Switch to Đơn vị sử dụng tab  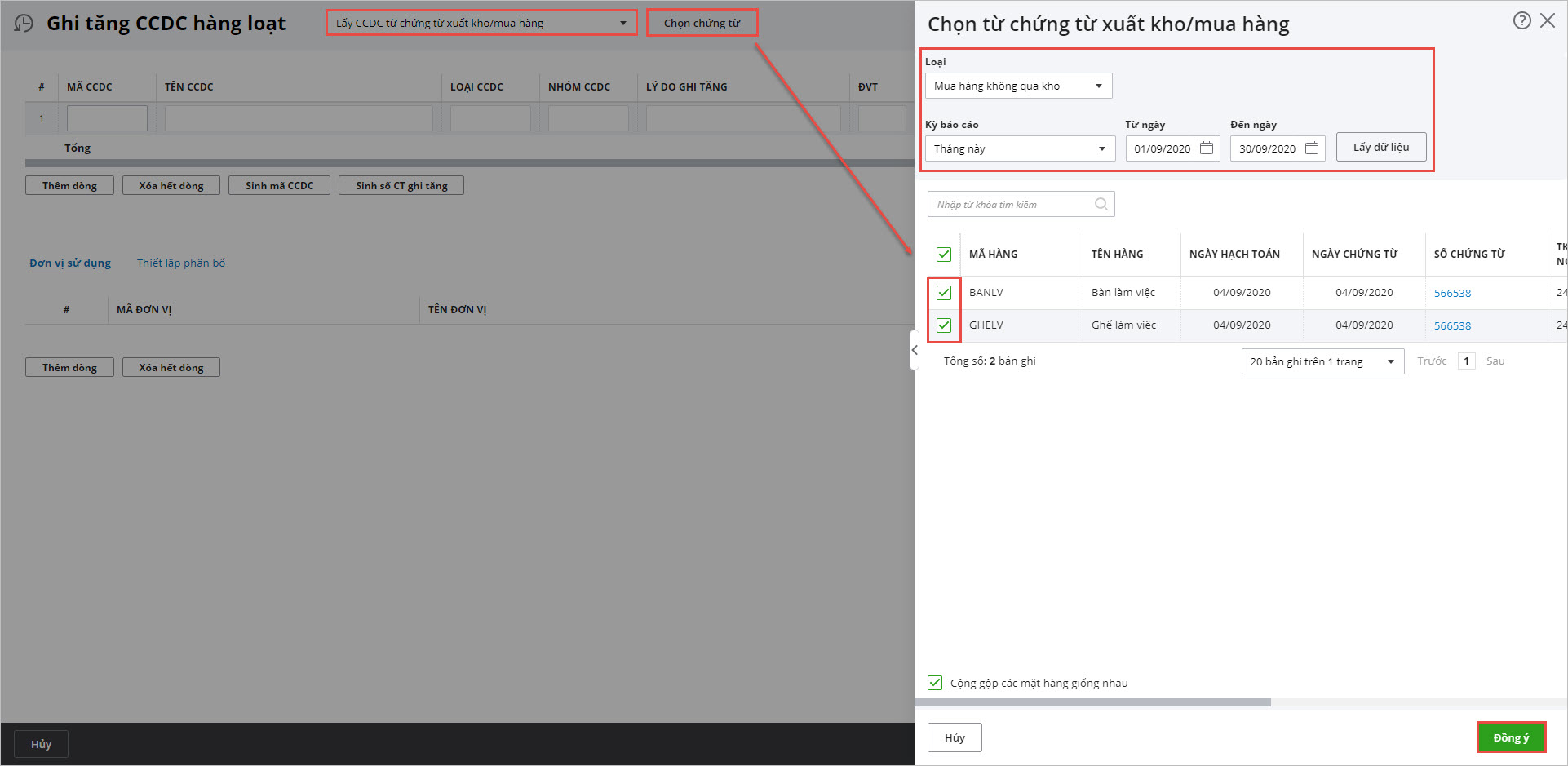click(70, 263)
